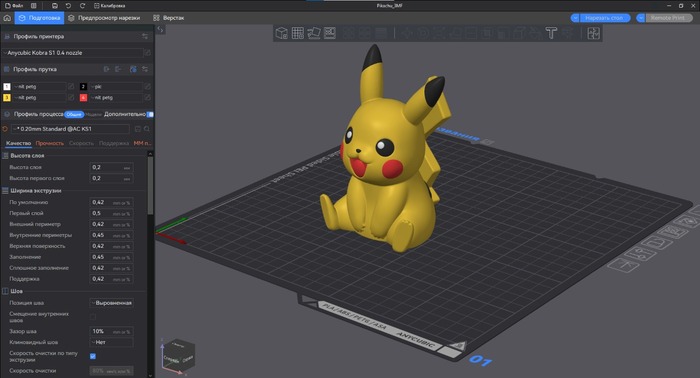Open filament 3 nit petg dropdown

coord(39,97)
